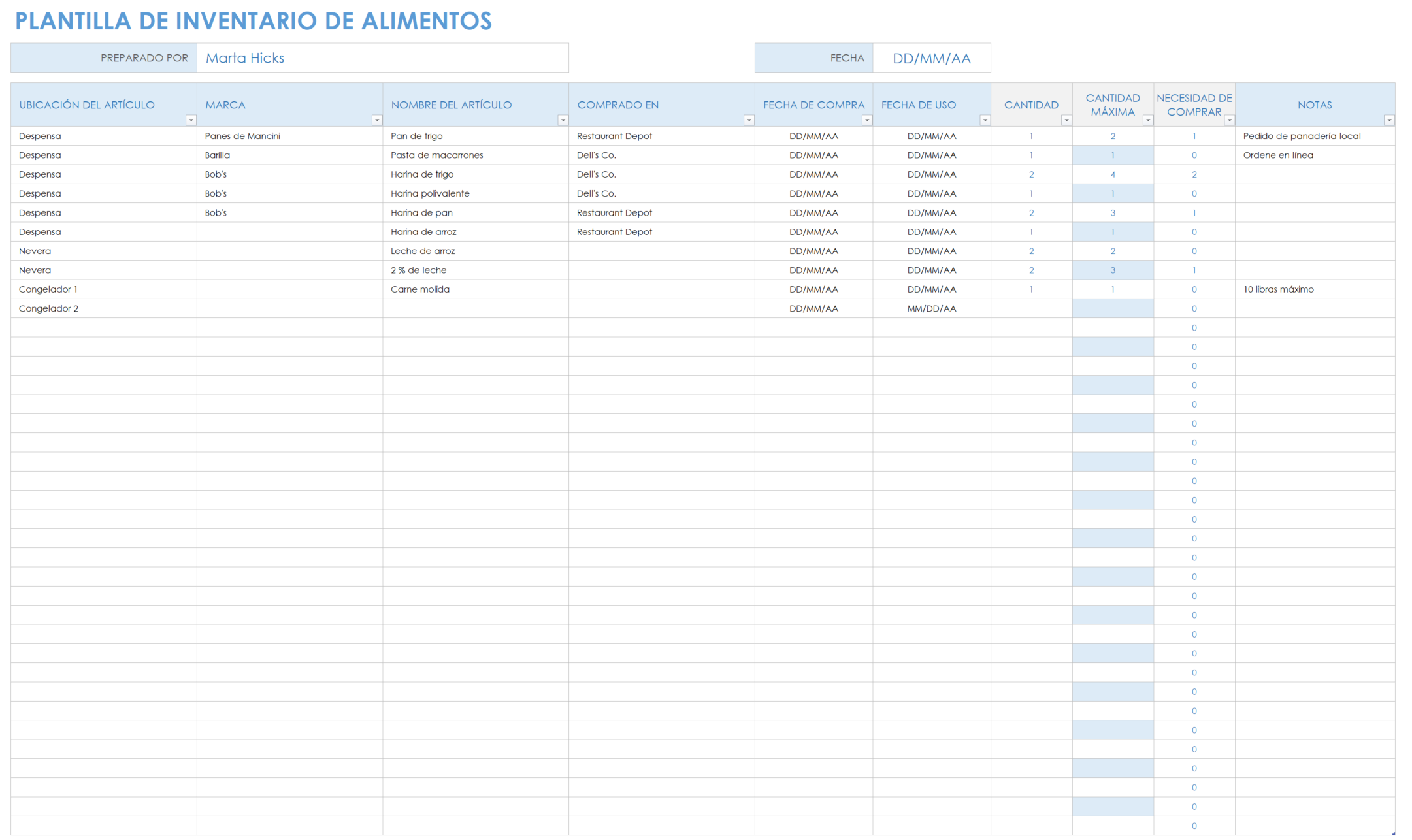Viewport: 1412px width, 840px height.
Task: Open the NECESIDAD DE COMPRAR filter dropdown
Action: [1230, 120]
